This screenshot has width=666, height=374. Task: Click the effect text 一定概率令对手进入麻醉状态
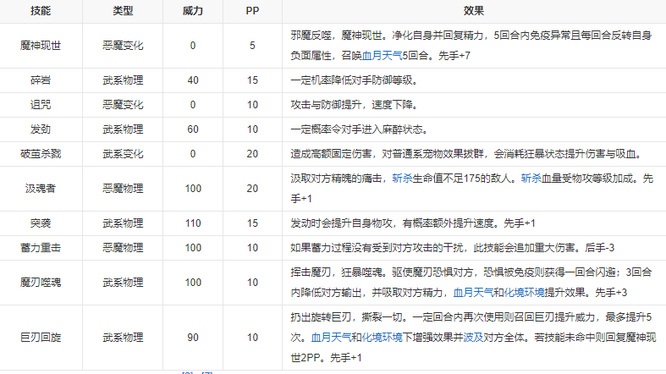coord(359,129)
